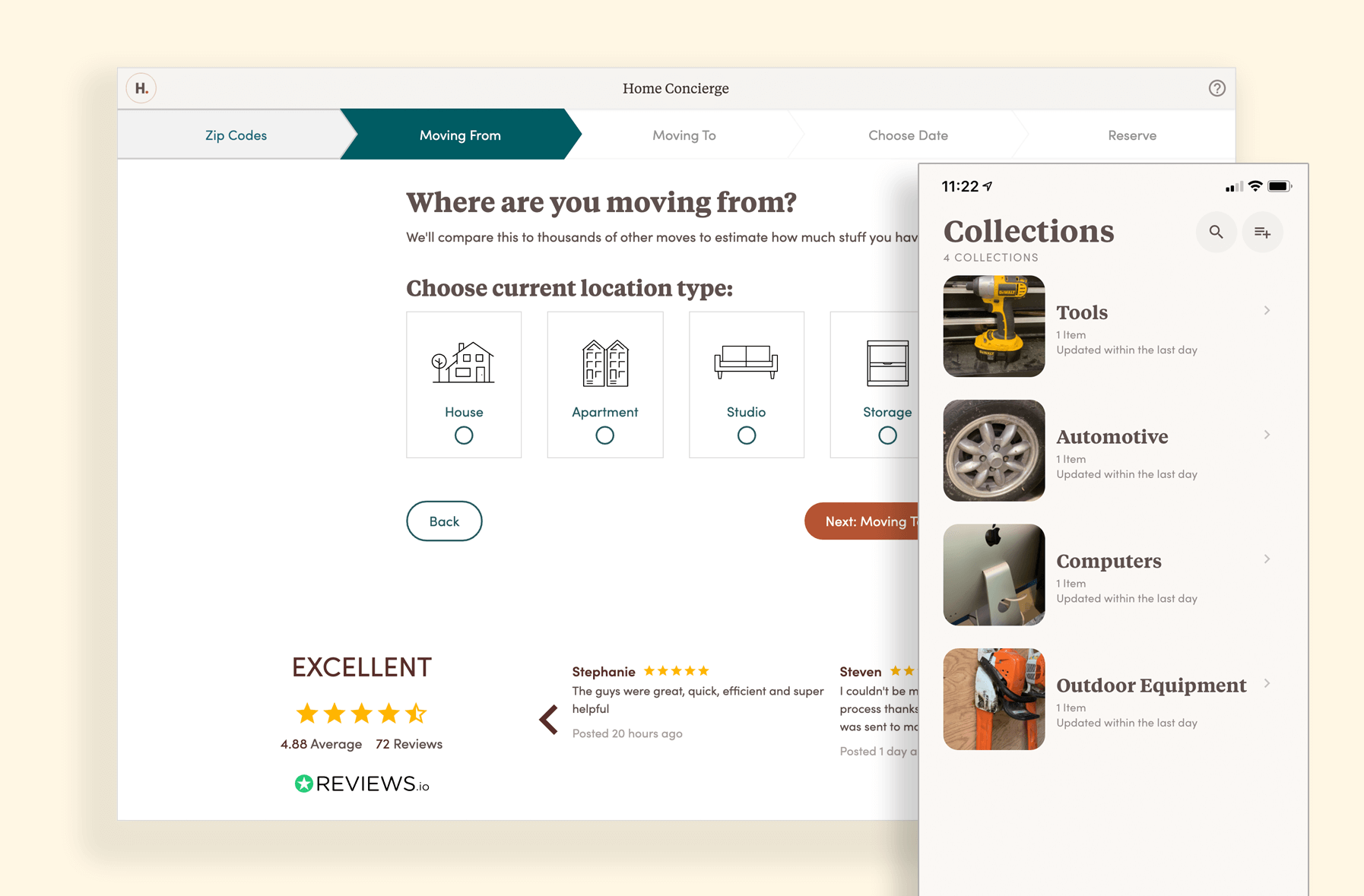This screenshot has height=896, width=1364.
Task: Open the Computers iMac thumbnail
Action: [994, 575]
